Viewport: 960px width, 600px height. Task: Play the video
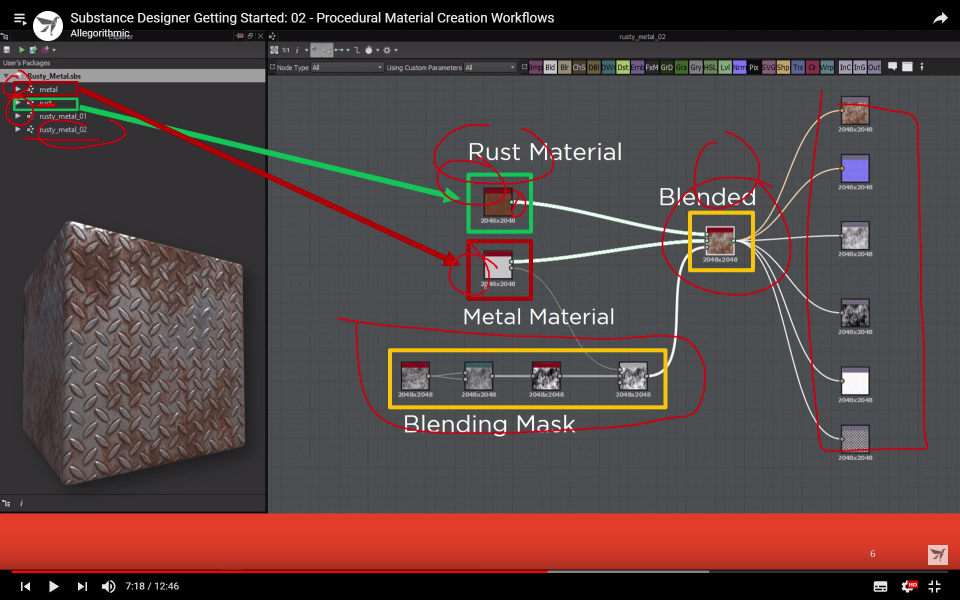pos(53,586)
